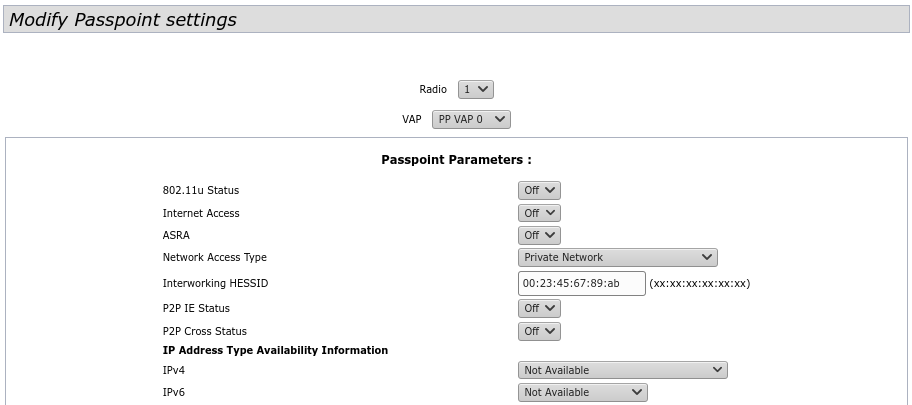
Task: Expand the Network Access Type dropdown
Action: click(617, 257)
